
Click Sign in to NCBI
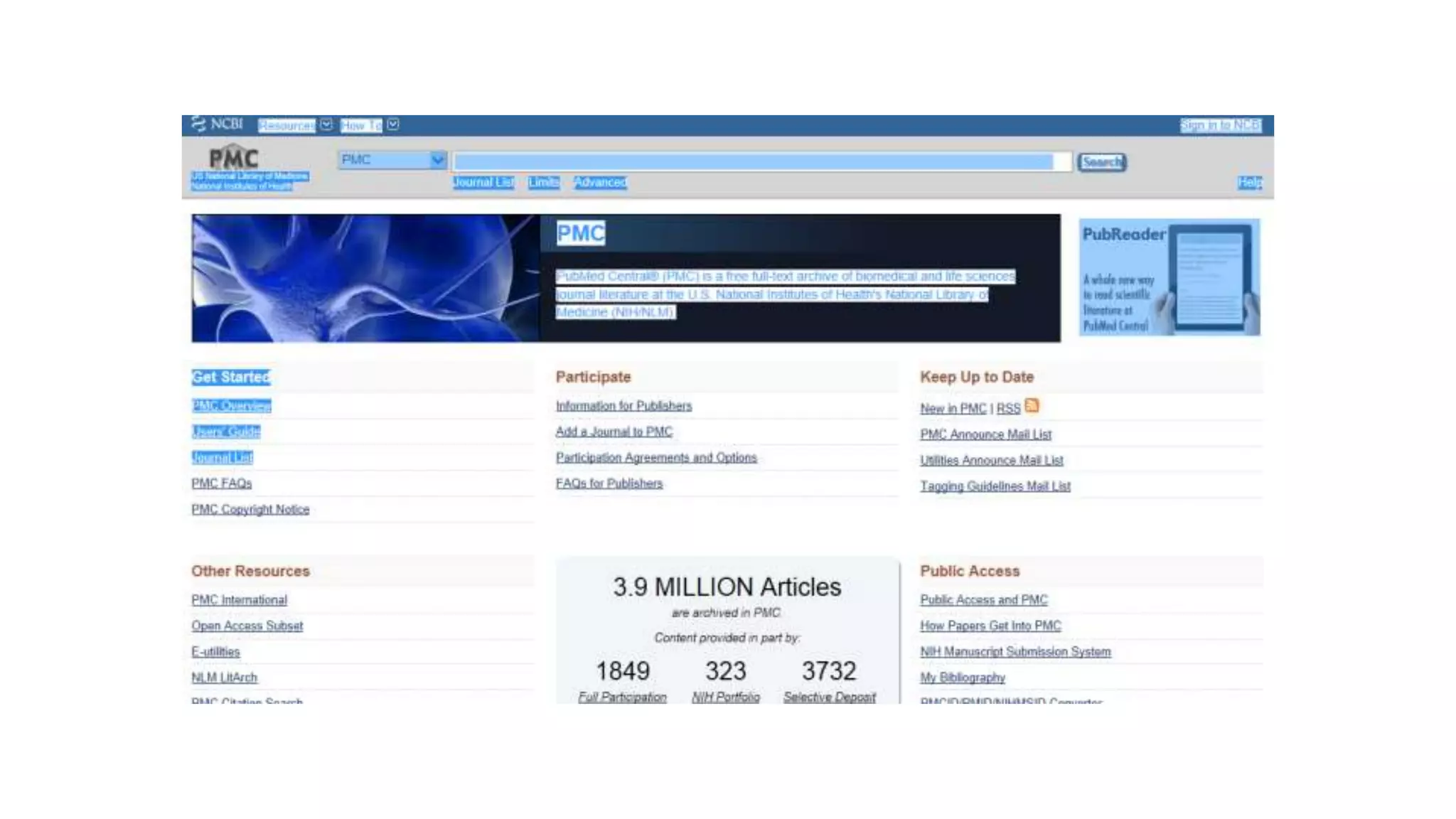(1220, 125)
